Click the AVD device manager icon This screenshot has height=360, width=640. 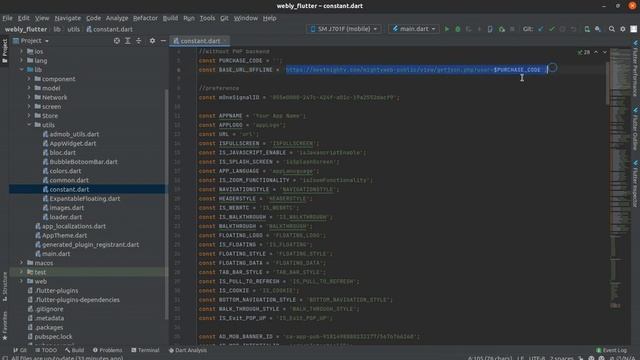tap(587, 29)
